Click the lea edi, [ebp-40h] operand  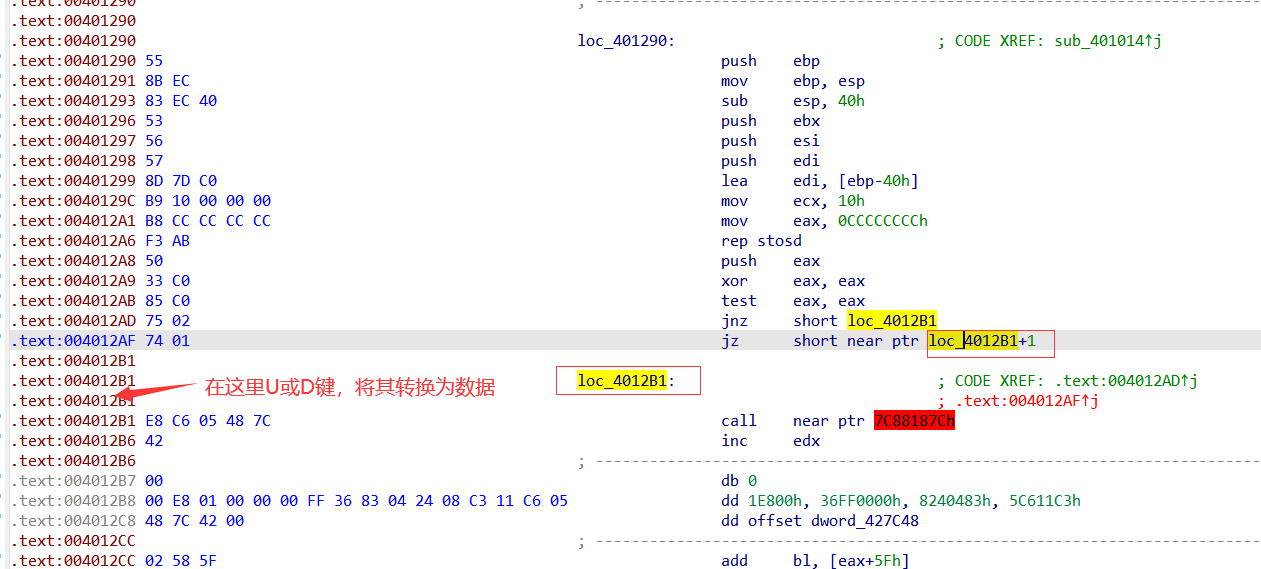tap(855, 181)
